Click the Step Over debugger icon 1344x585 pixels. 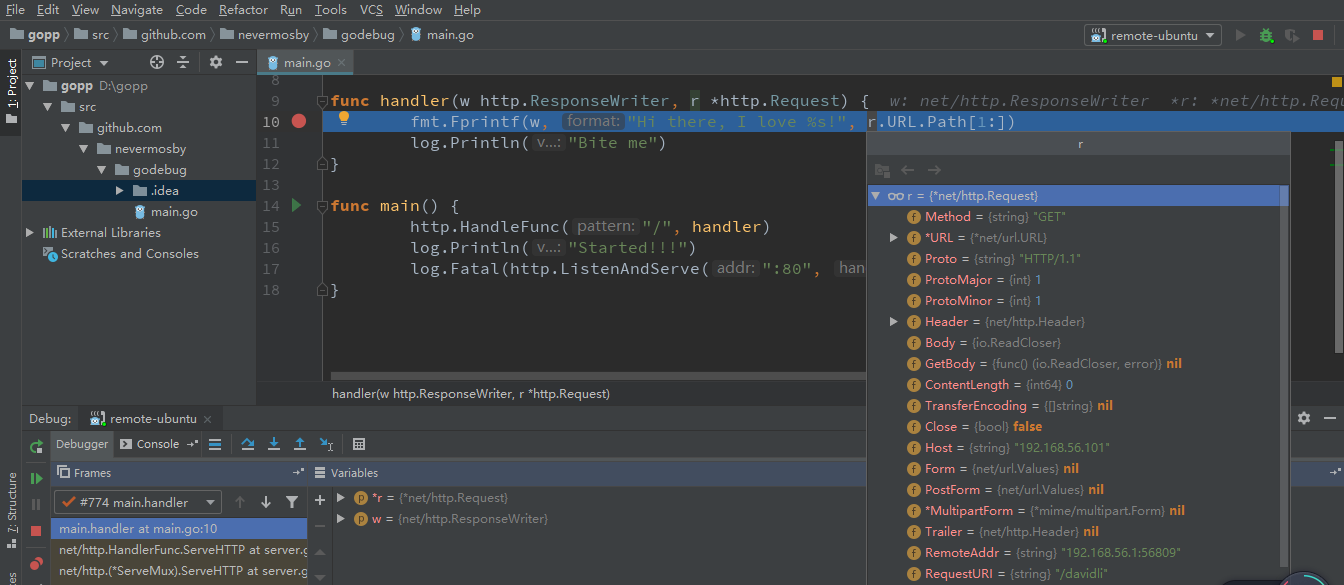pos(248,444)
